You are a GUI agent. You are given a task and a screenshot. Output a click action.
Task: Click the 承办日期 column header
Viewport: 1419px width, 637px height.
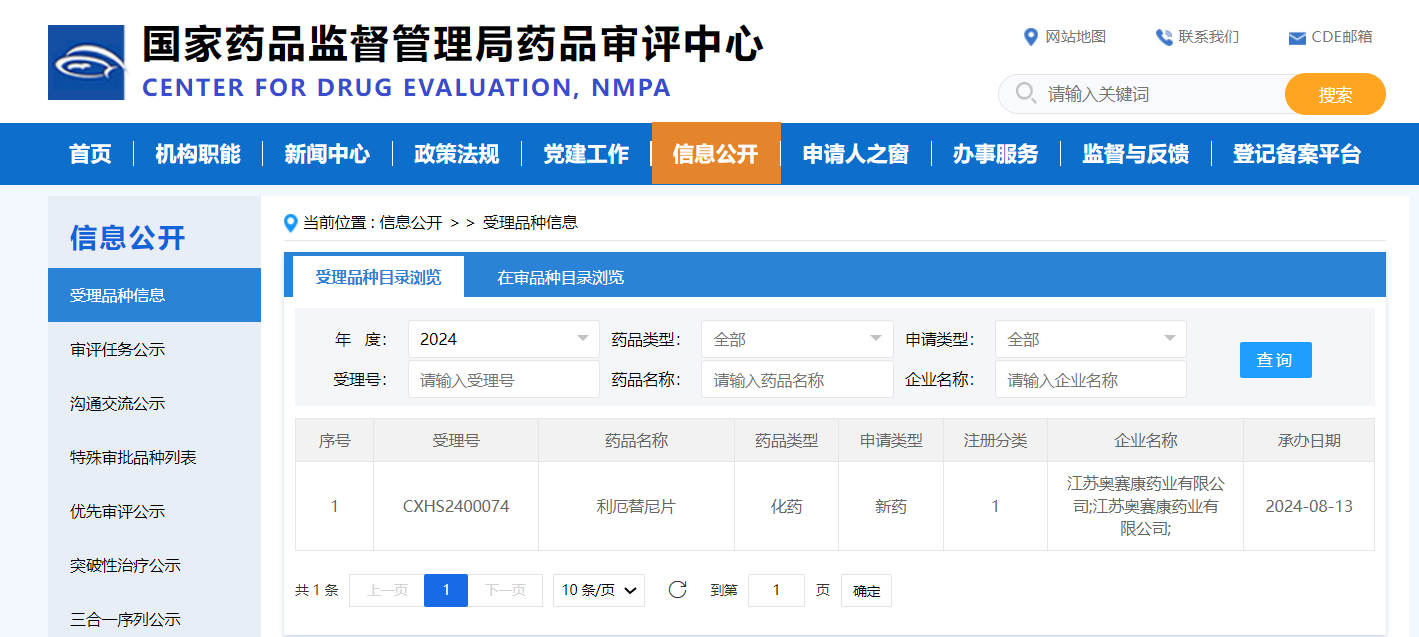coord(1309,440)
